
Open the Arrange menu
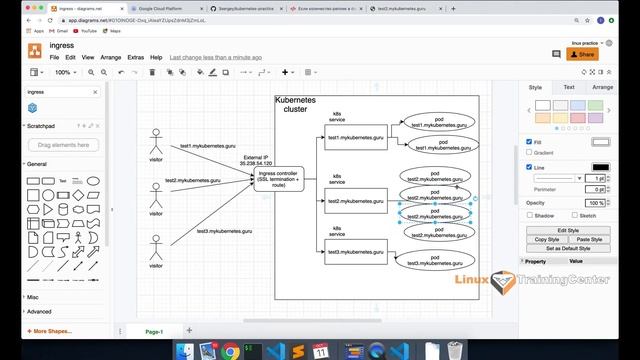pyautogui.click(x=111, y=58)
